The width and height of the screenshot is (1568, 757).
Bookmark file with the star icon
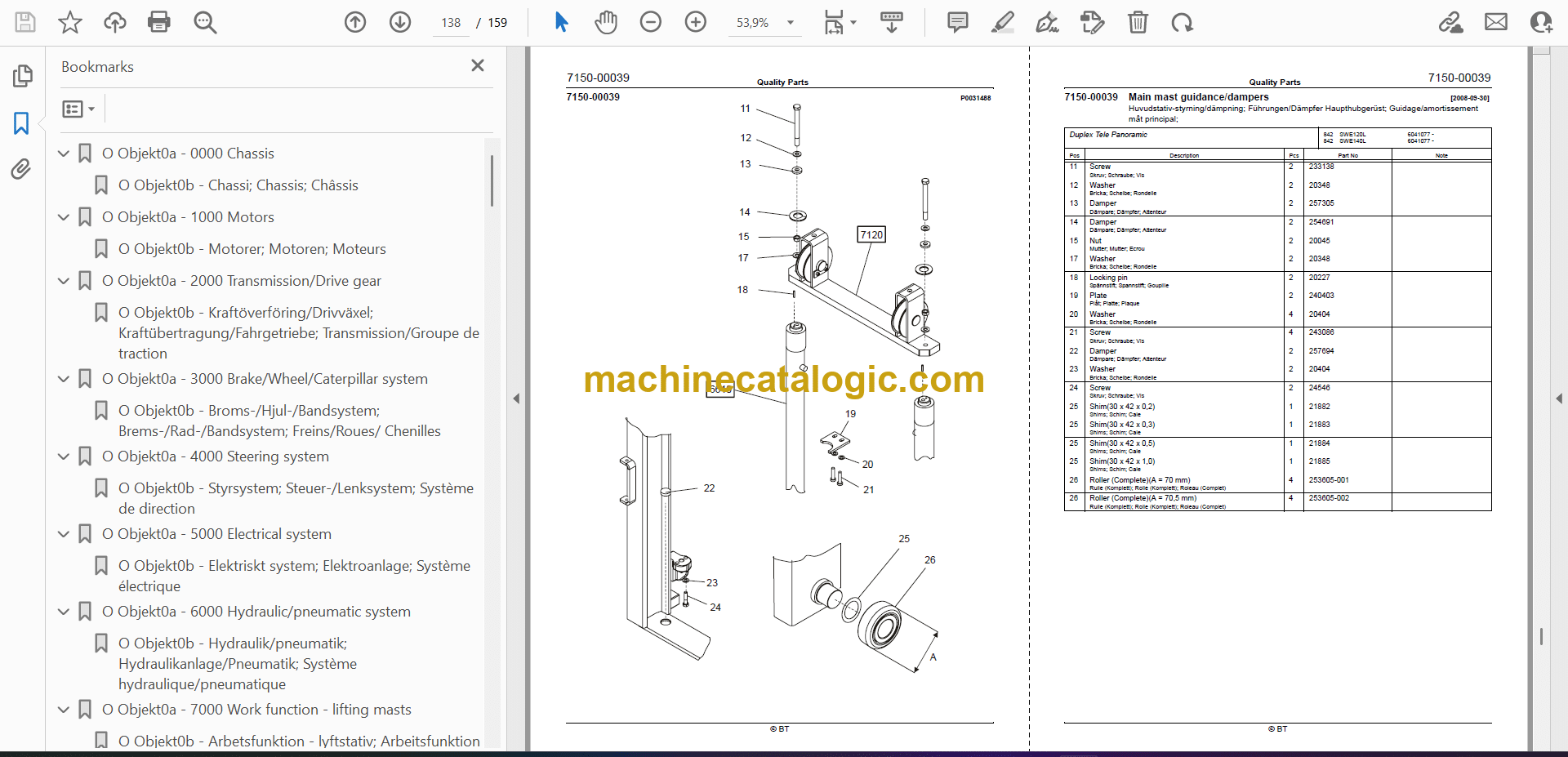tap(70, 22)
